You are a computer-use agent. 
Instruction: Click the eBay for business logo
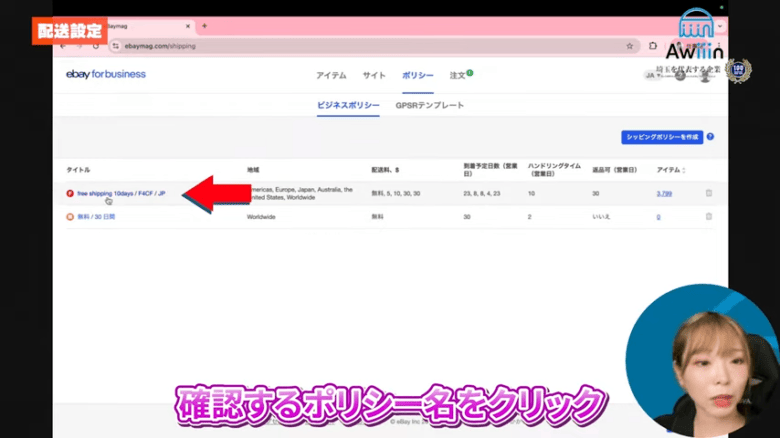click(105, 74)
